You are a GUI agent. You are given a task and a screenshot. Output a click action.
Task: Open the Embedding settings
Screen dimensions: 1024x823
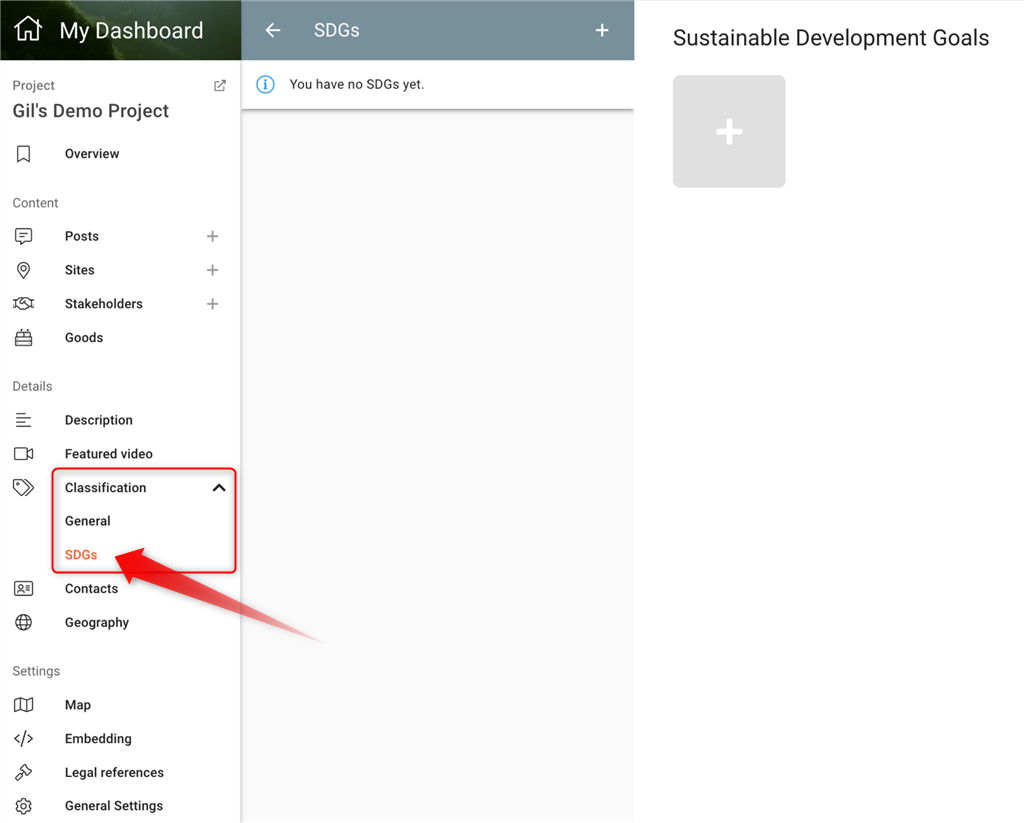click(x=98, y=739)
